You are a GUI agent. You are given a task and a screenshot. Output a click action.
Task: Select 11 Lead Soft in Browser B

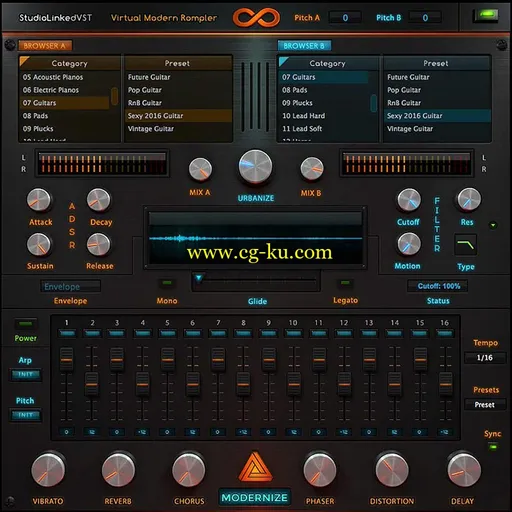point(324,129)
